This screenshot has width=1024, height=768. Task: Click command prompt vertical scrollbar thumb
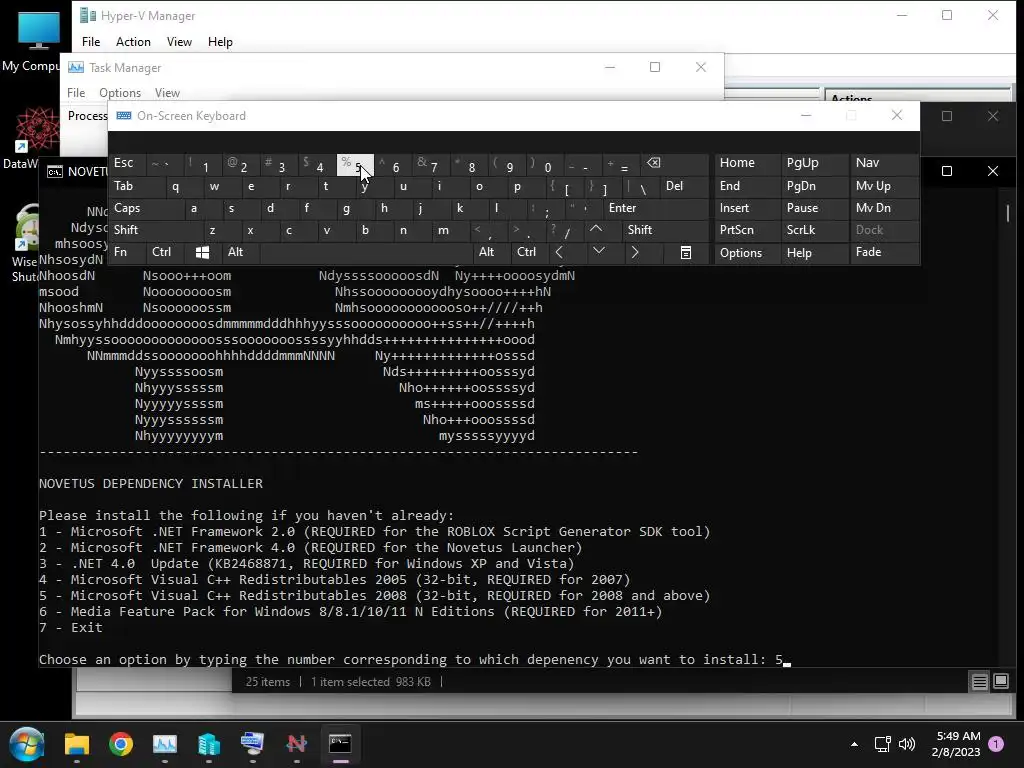[x=1008, y=213]
